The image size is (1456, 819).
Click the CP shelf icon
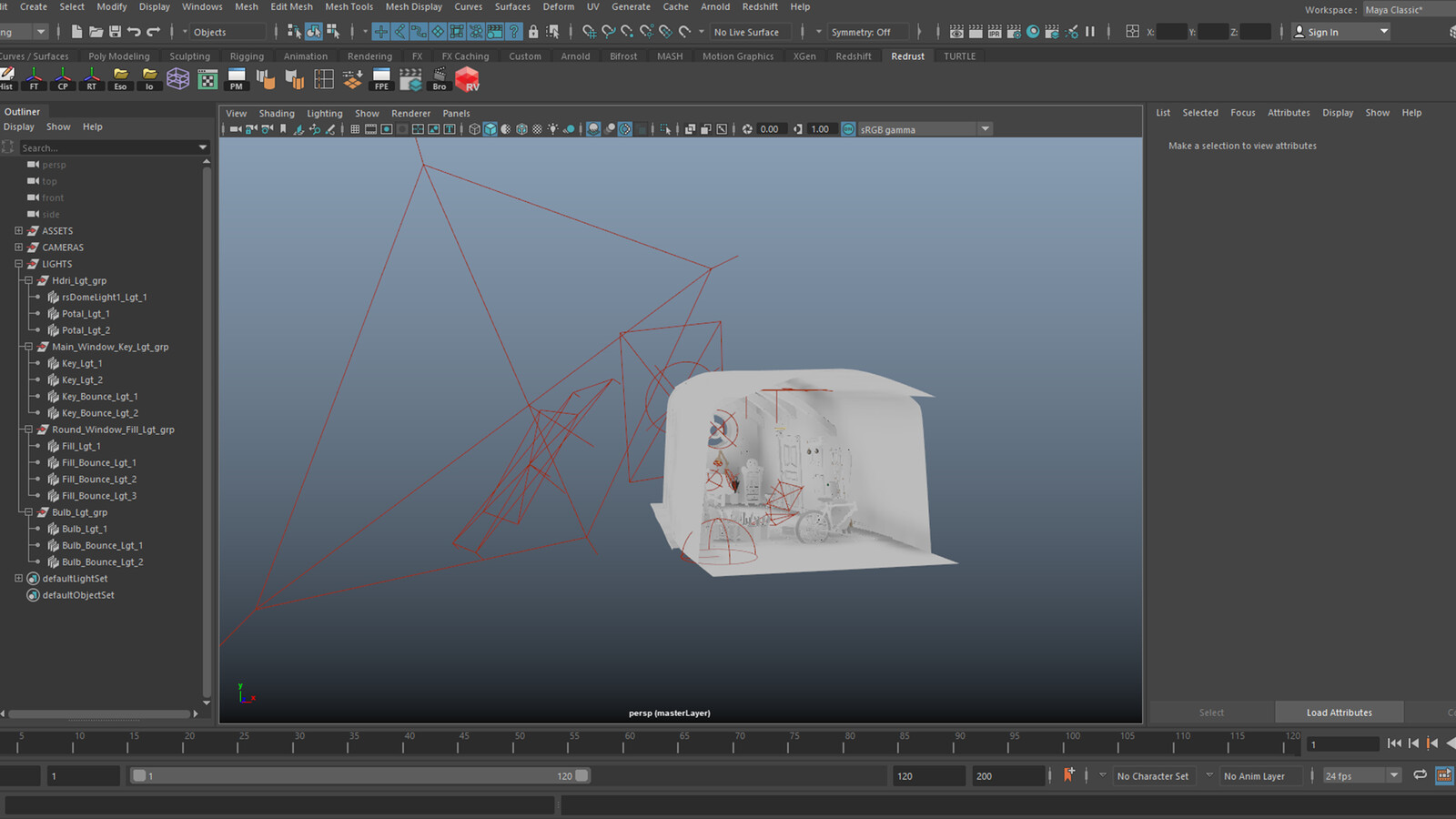click(63, 80)
